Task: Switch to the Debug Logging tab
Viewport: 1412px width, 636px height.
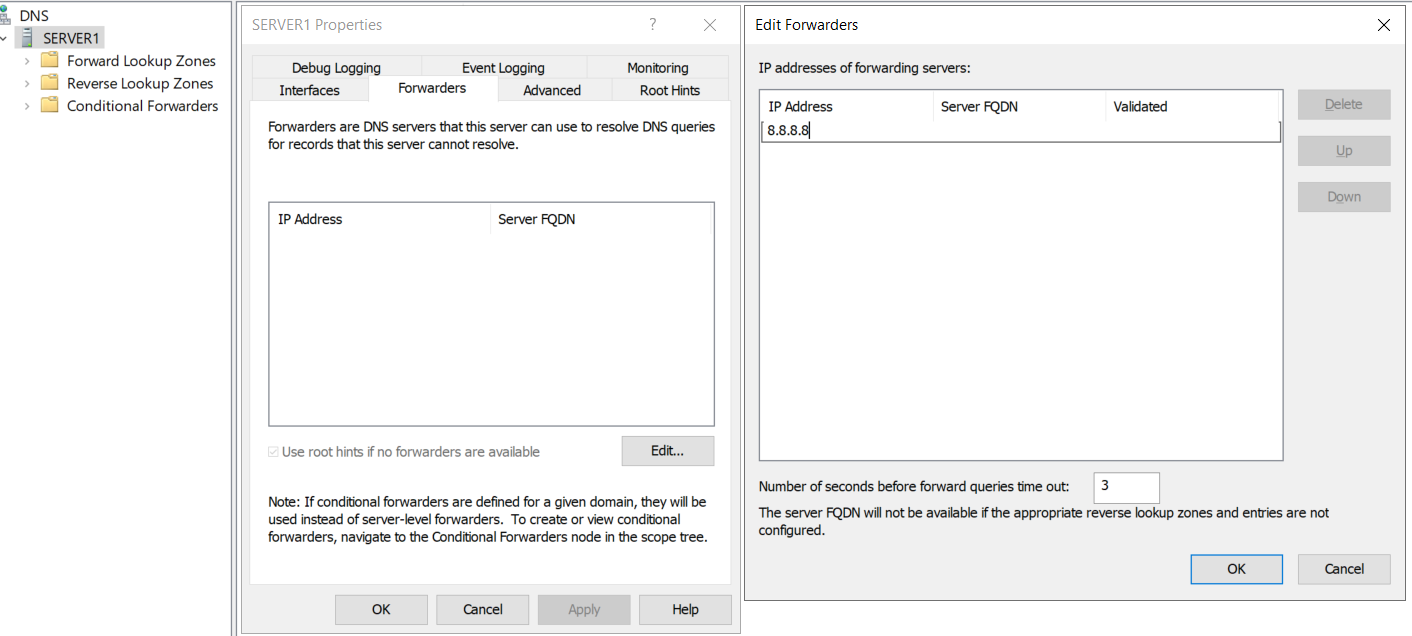Action: [x=336, y=68]
